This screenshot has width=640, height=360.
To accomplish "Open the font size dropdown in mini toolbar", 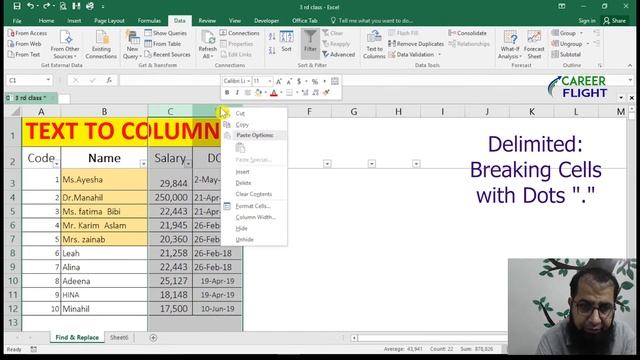I will coord(270,81).
